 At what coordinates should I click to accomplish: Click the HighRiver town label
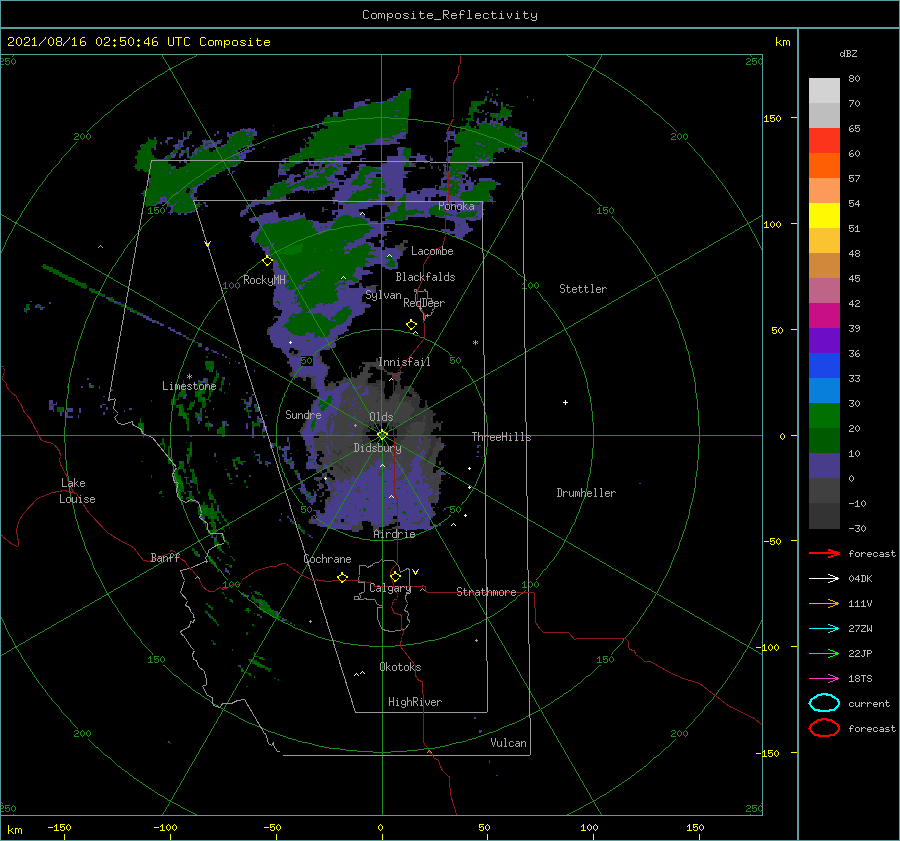[415, 702]
